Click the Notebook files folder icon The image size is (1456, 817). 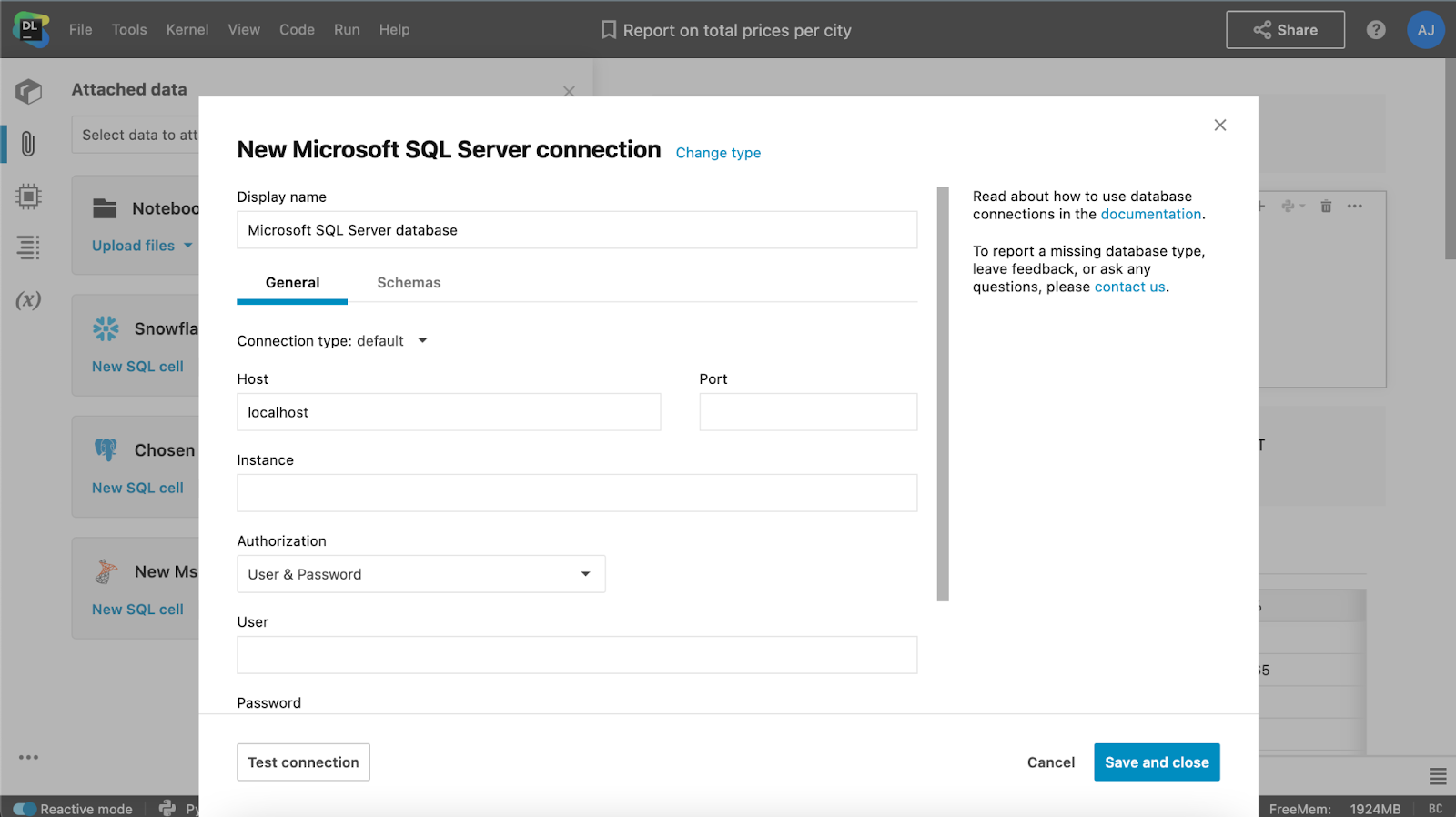pos(105,208)
